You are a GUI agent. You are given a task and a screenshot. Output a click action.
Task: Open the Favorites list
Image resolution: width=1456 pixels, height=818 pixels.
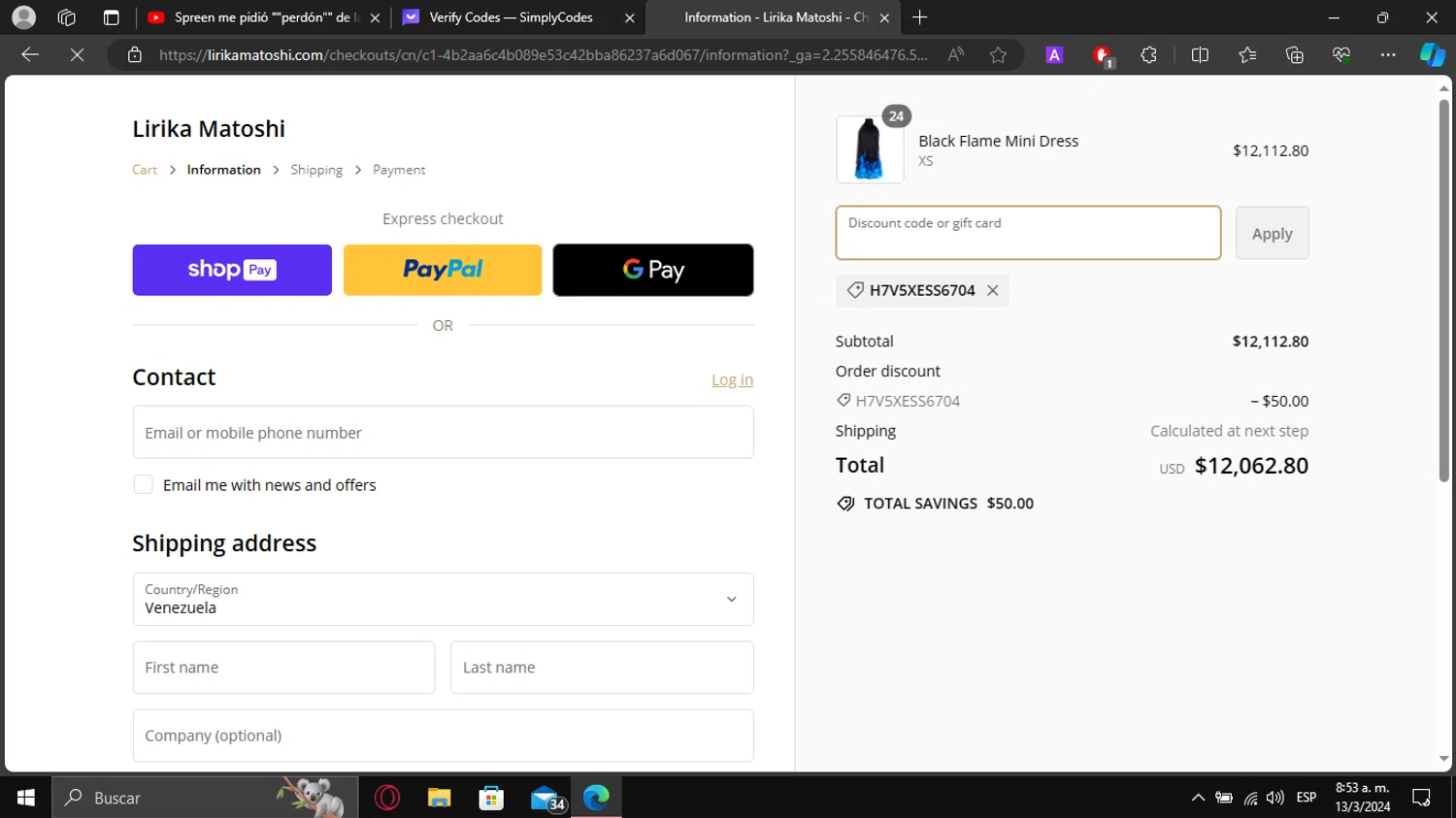1247,55
